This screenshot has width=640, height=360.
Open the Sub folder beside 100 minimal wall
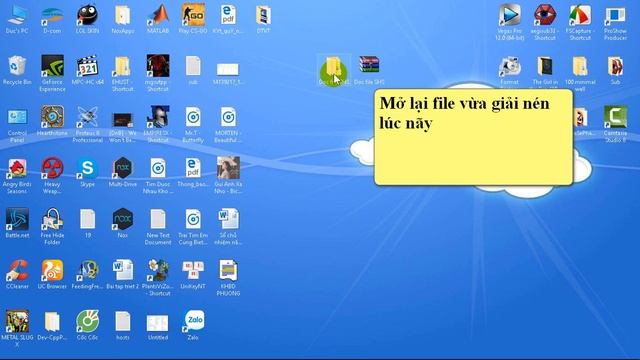click(615, 70)
